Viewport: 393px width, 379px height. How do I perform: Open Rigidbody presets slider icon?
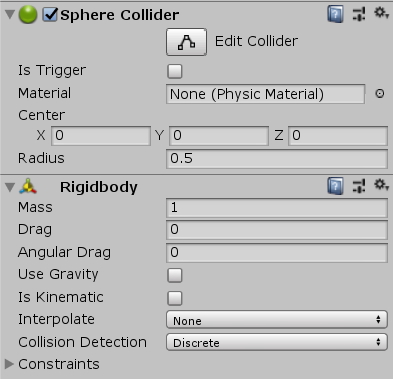[x=359, y=186]
